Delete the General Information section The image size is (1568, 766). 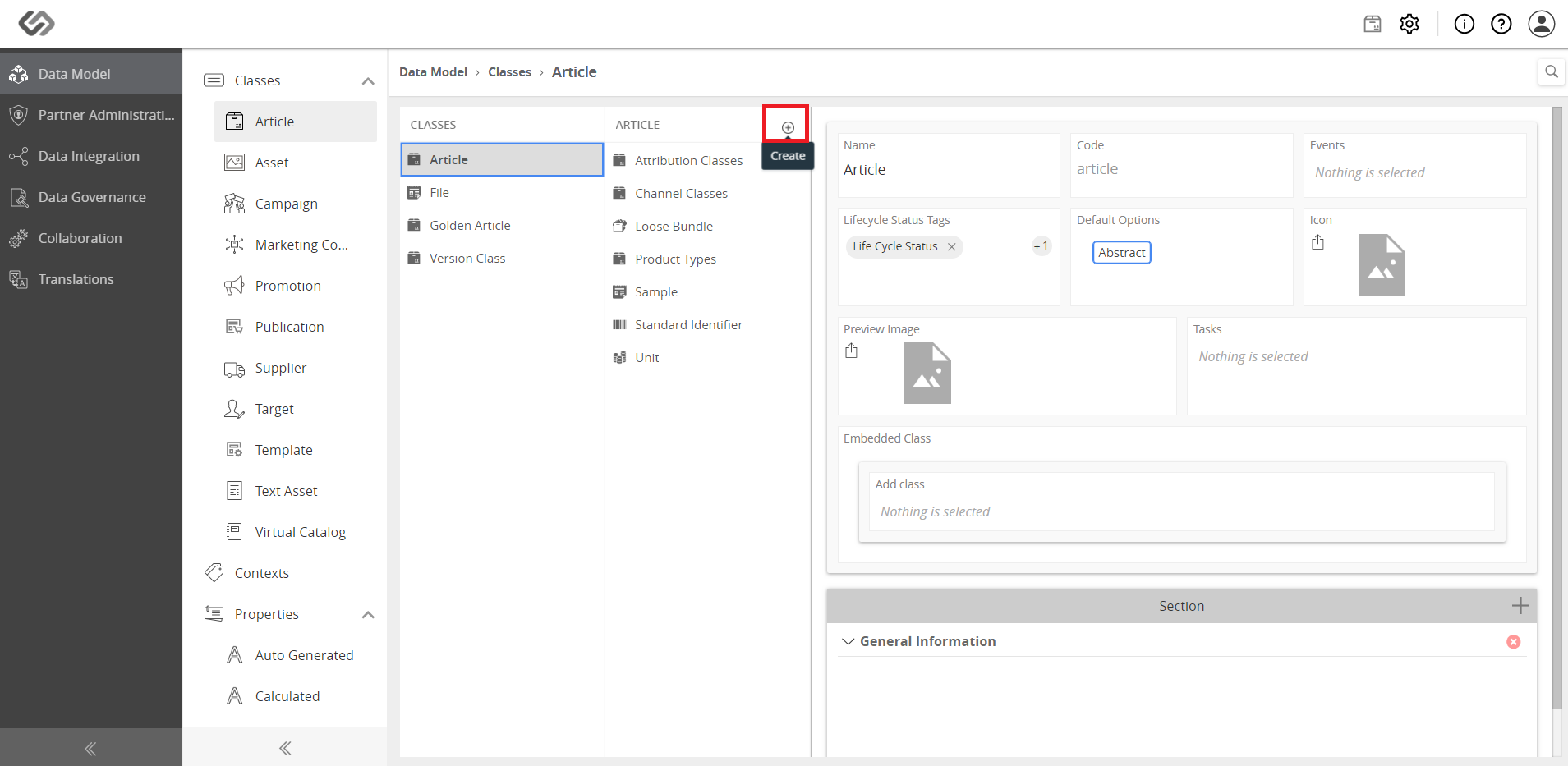tap(1514, 642)
